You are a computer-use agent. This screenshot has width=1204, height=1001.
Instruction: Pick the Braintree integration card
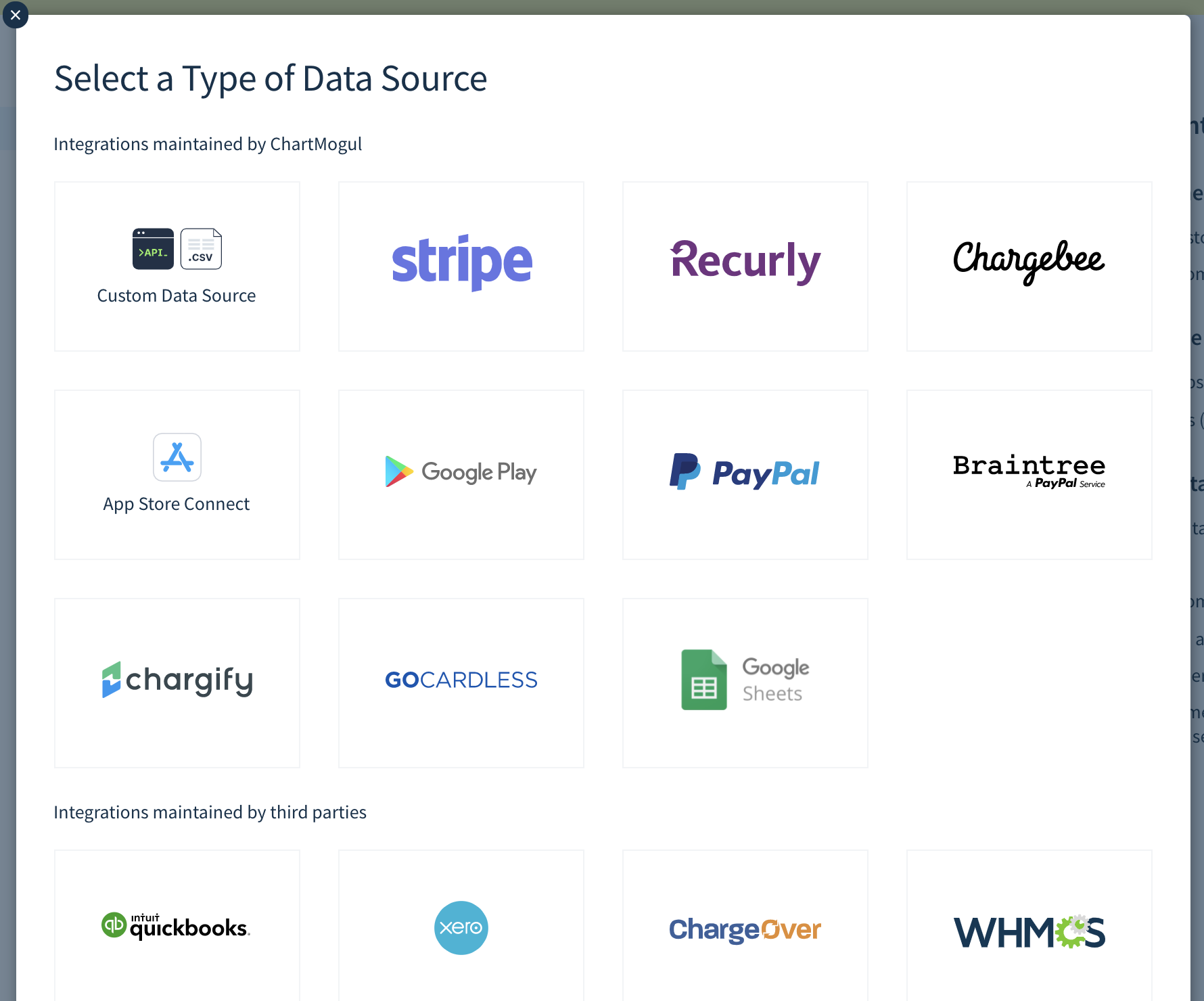pos(1029,475)
